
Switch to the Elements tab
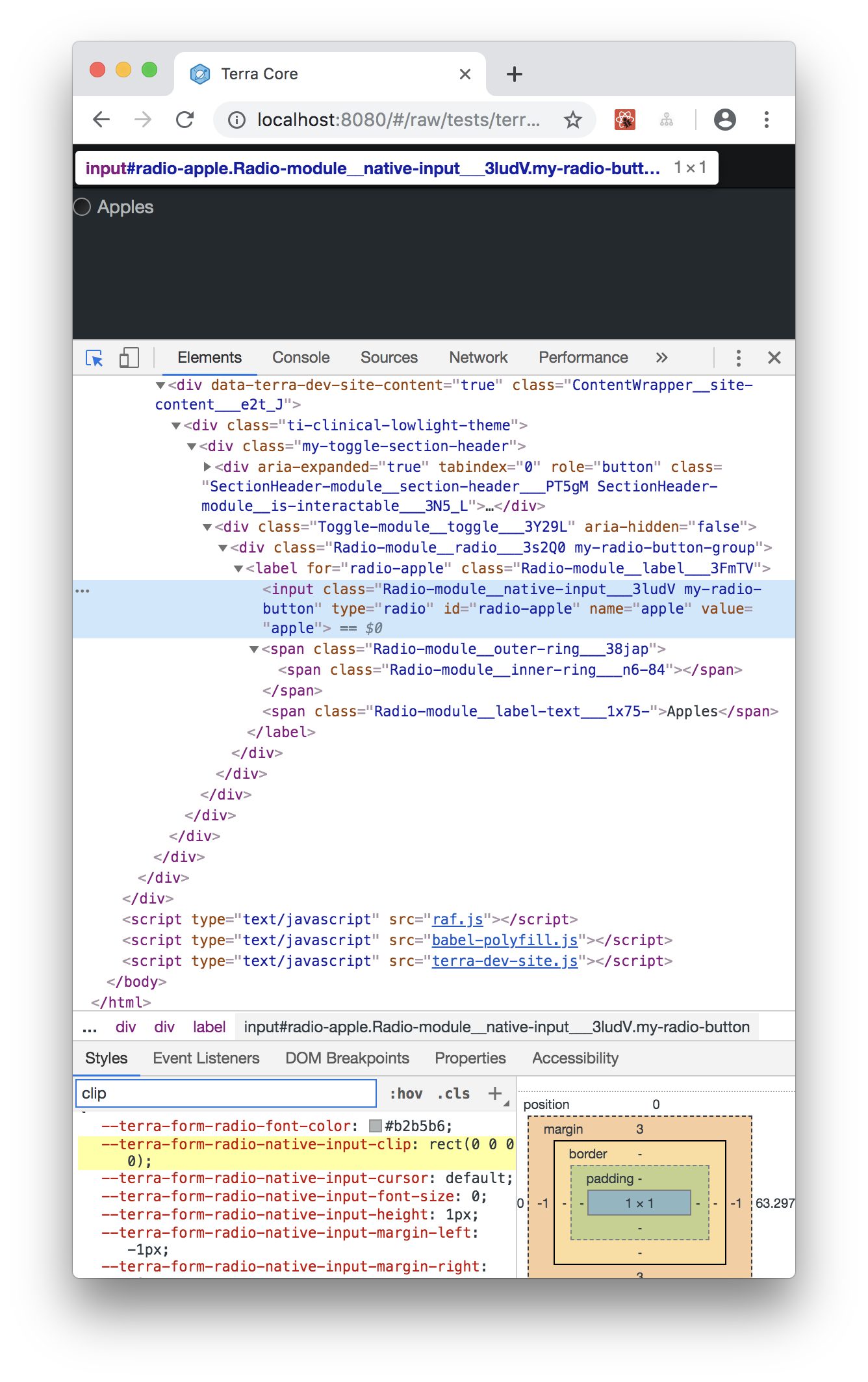pos(209,358)
